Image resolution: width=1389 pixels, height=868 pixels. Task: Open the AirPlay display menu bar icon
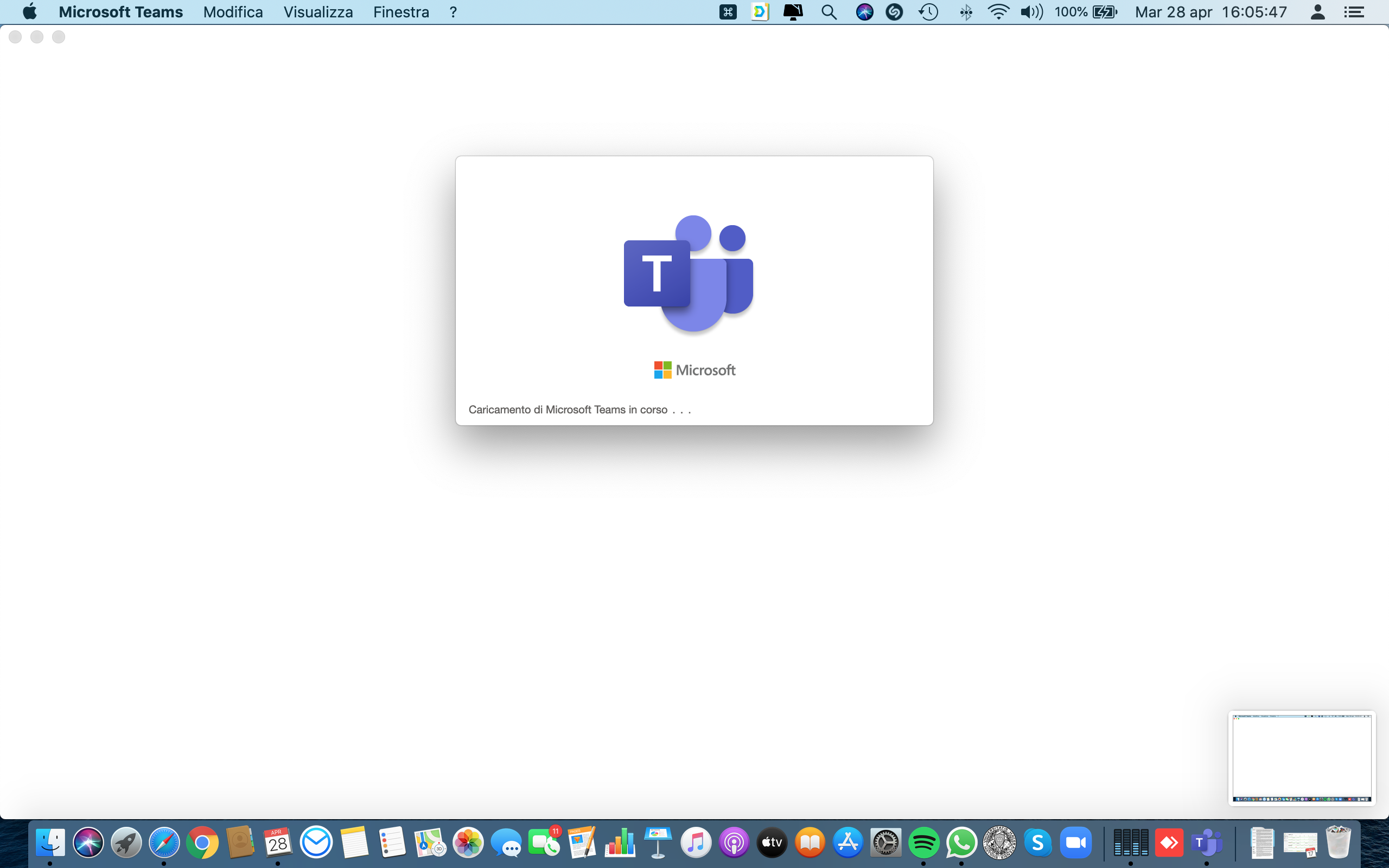[793, 12]
